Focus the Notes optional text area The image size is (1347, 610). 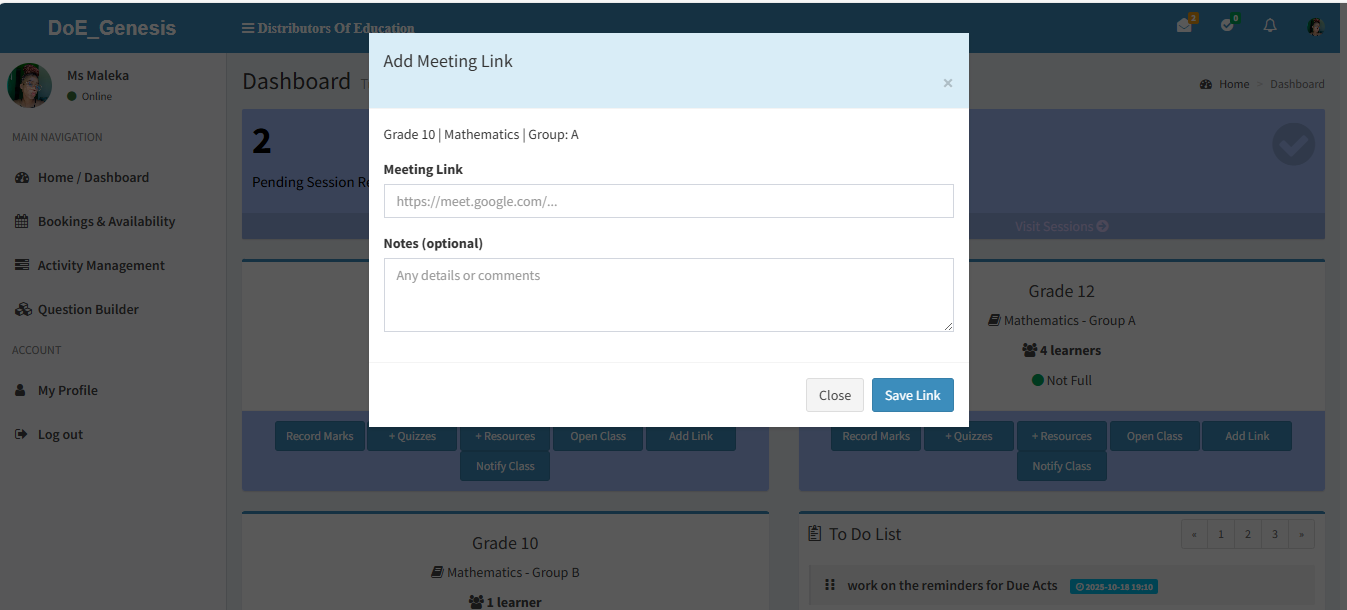pos(668,295)
